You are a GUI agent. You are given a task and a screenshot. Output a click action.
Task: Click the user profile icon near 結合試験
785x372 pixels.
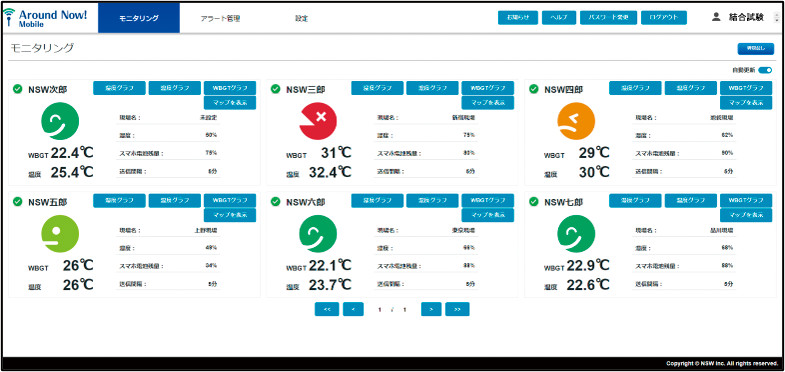(x=716, y=17)
